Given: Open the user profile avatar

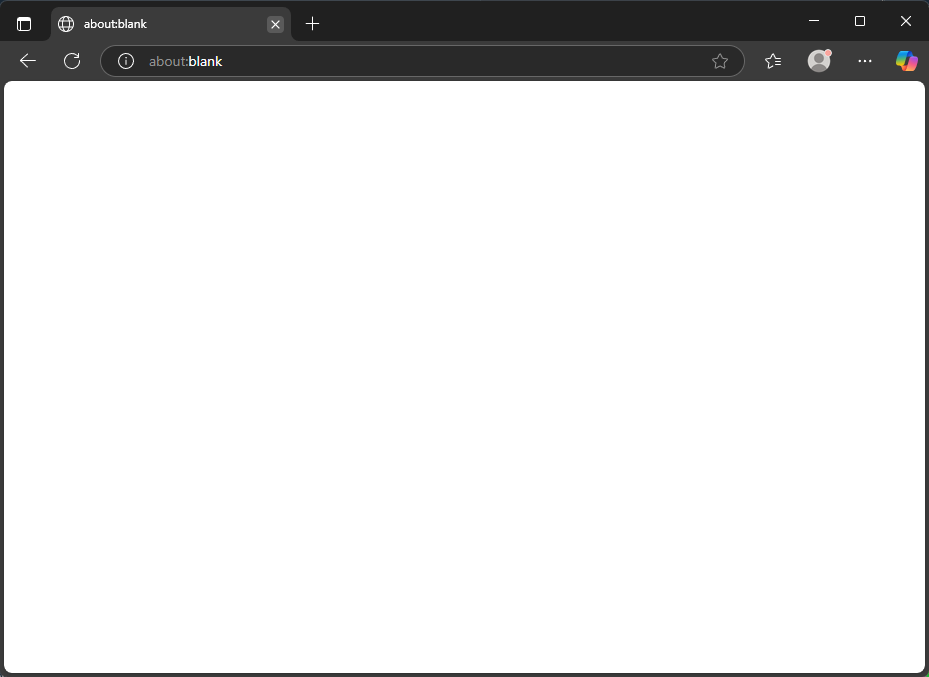Looking at the screenshot, I should (x=819, y=61).
